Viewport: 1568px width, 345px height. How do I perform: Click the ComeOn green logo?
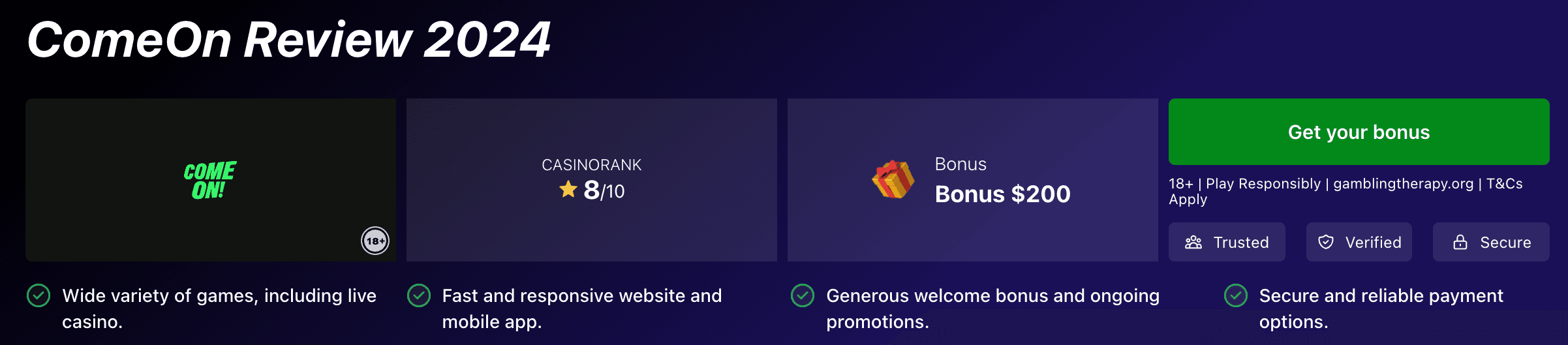209,180
